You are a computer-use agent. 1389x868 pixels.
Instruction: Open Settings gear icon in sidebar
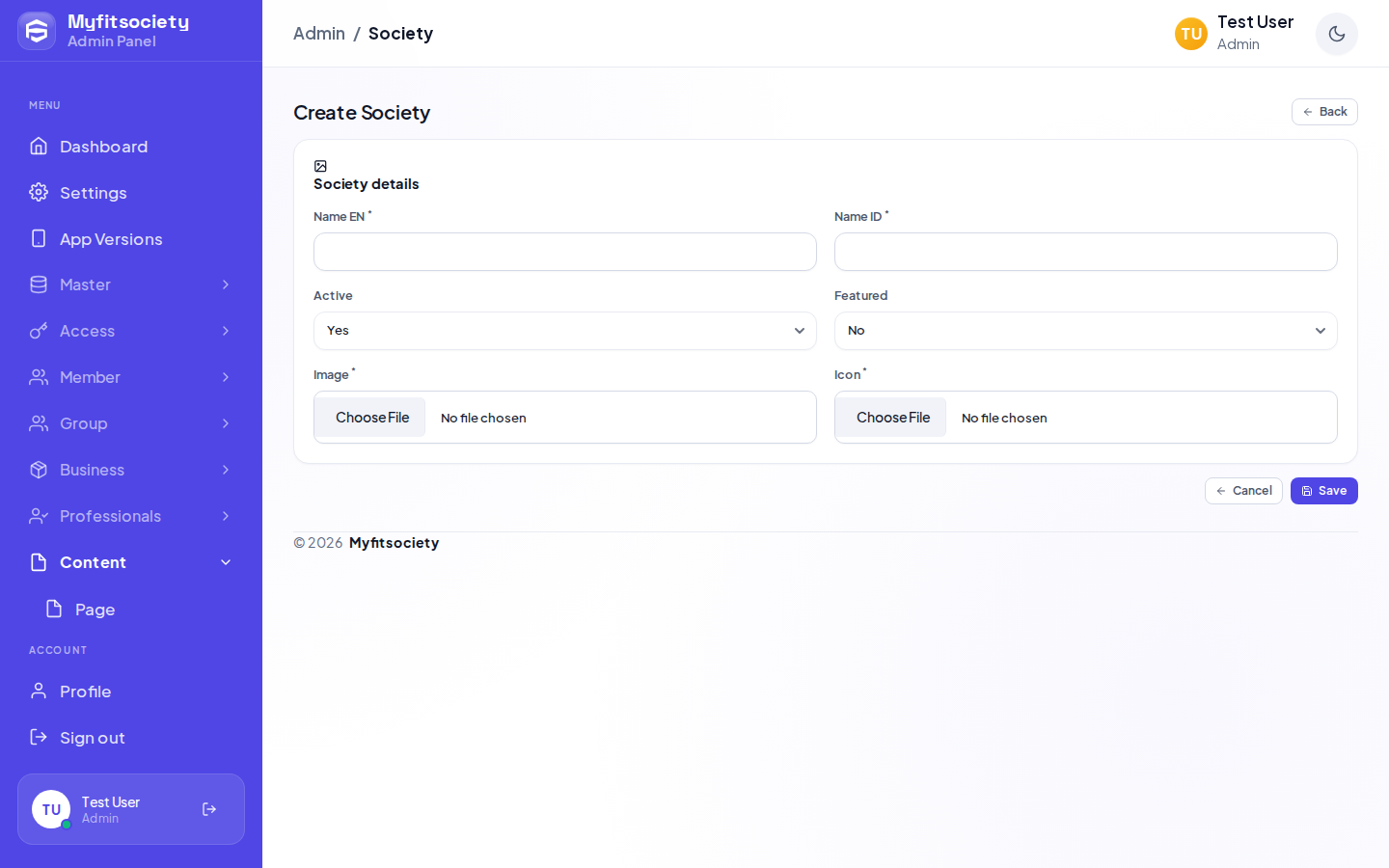coord(39,192)
